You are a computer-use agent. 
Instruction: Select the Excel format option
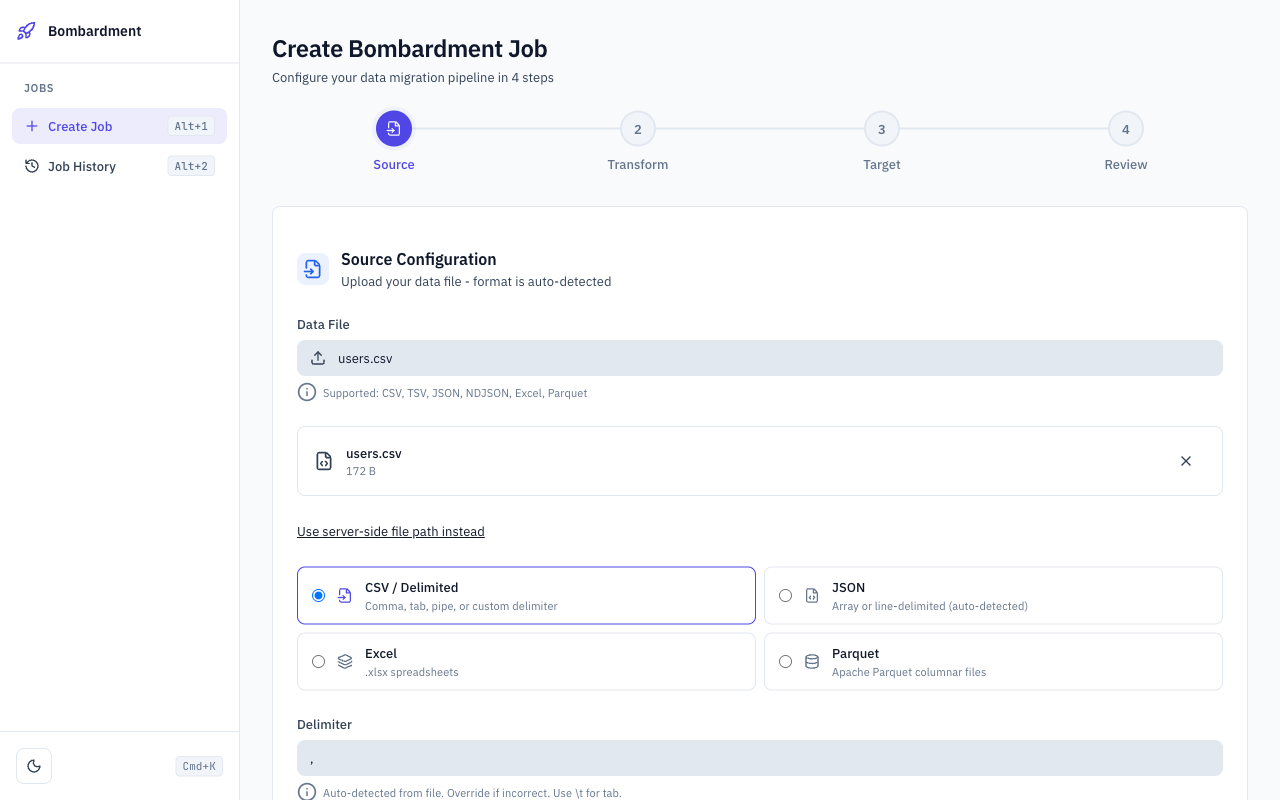click(318, 661)
